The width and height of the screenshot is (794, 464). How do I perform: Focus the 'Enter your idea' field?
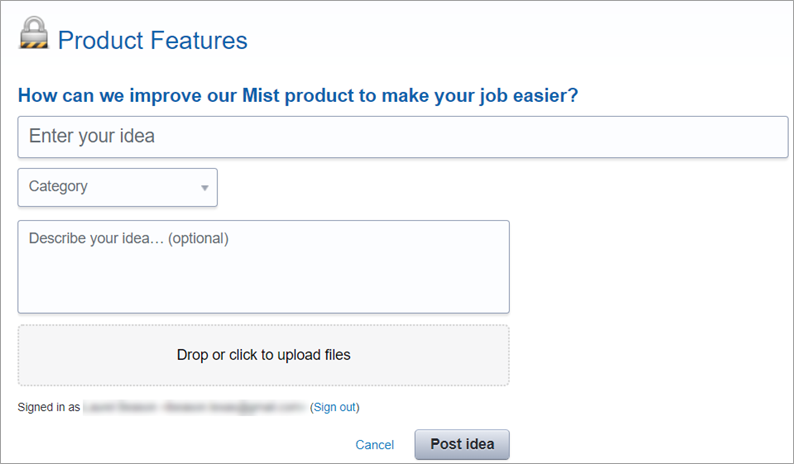tap(402, 137)
